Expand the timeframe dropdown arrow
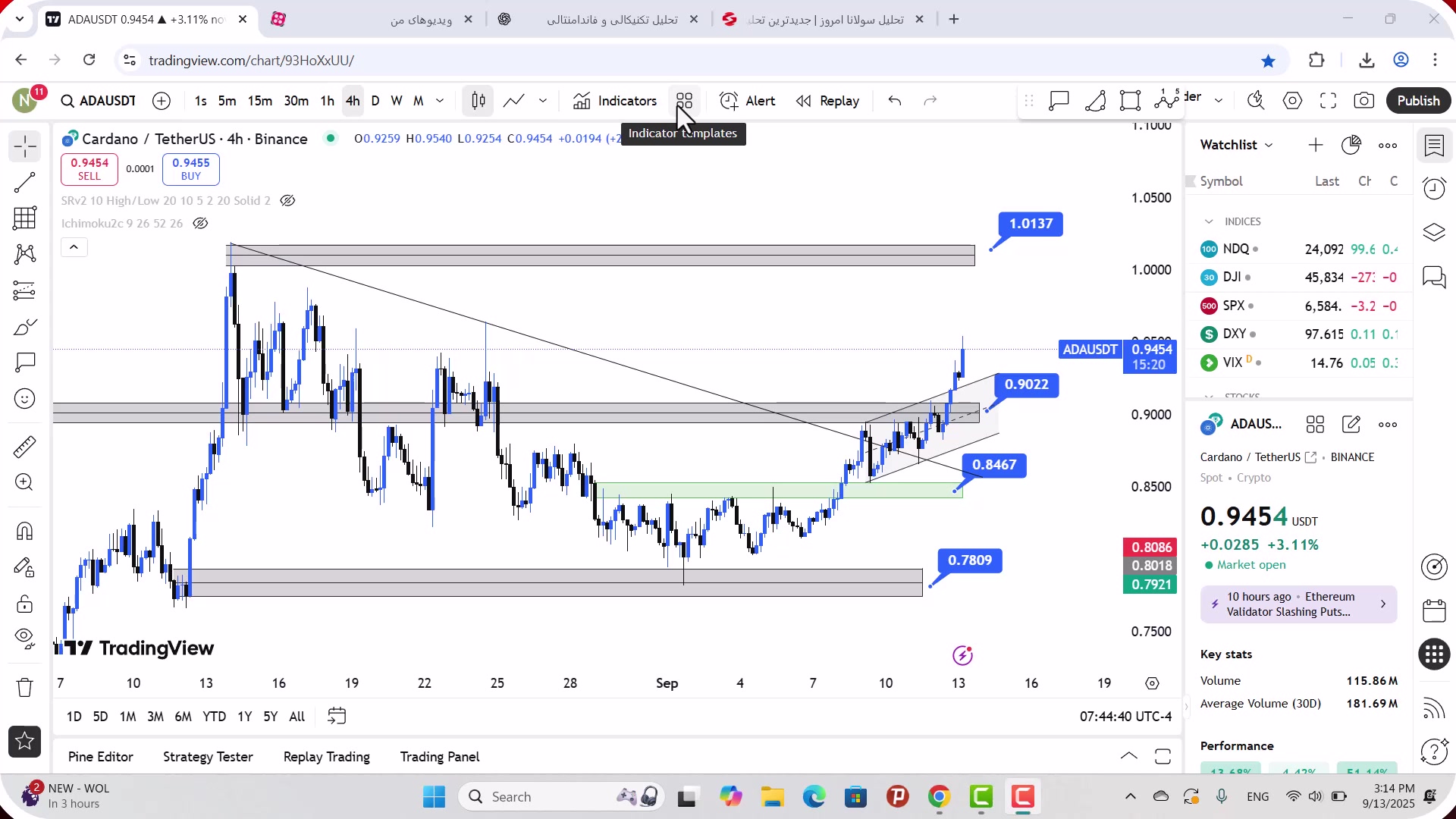 (440, 101)
